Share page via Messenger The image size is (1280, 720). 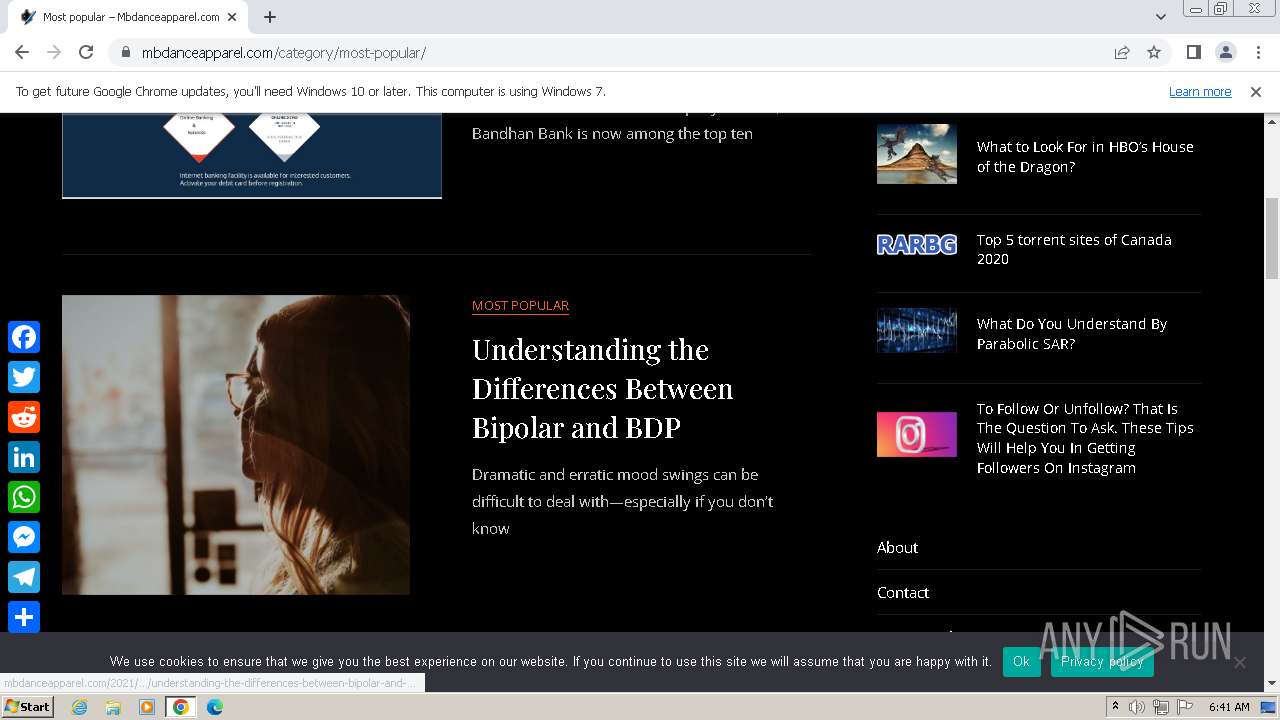[x=24, y=537]
